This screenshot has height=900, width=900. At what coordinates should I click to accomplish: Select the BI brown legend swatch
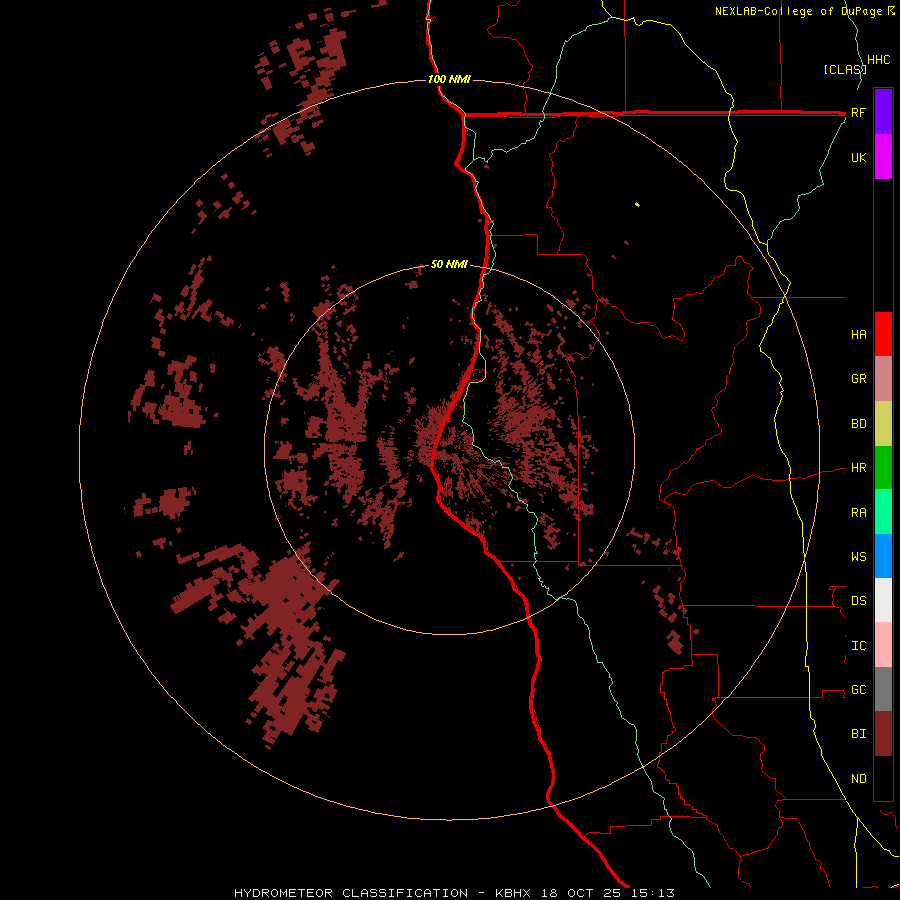(x=883, y=734)
